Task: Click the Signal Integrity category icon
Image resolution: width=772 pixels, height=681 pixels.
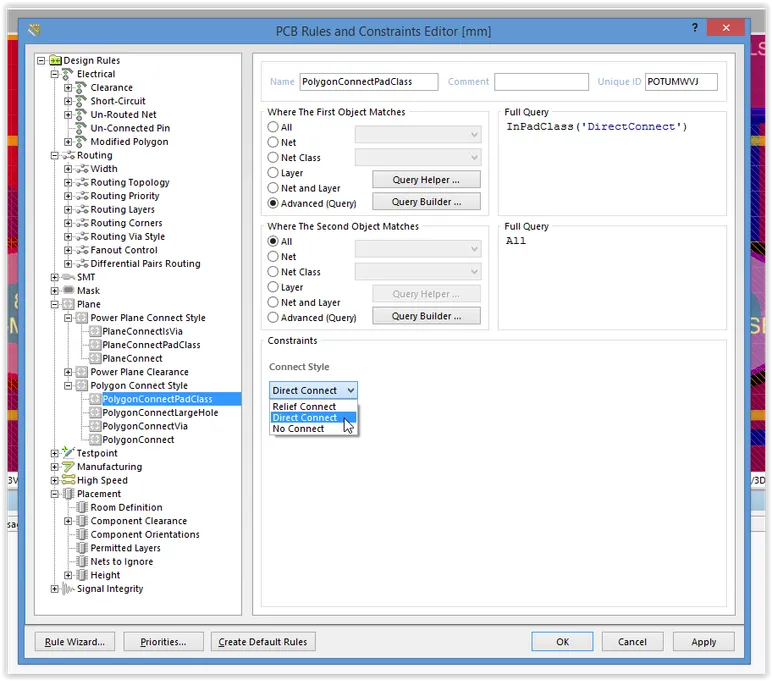Action: tap(68, 589)
